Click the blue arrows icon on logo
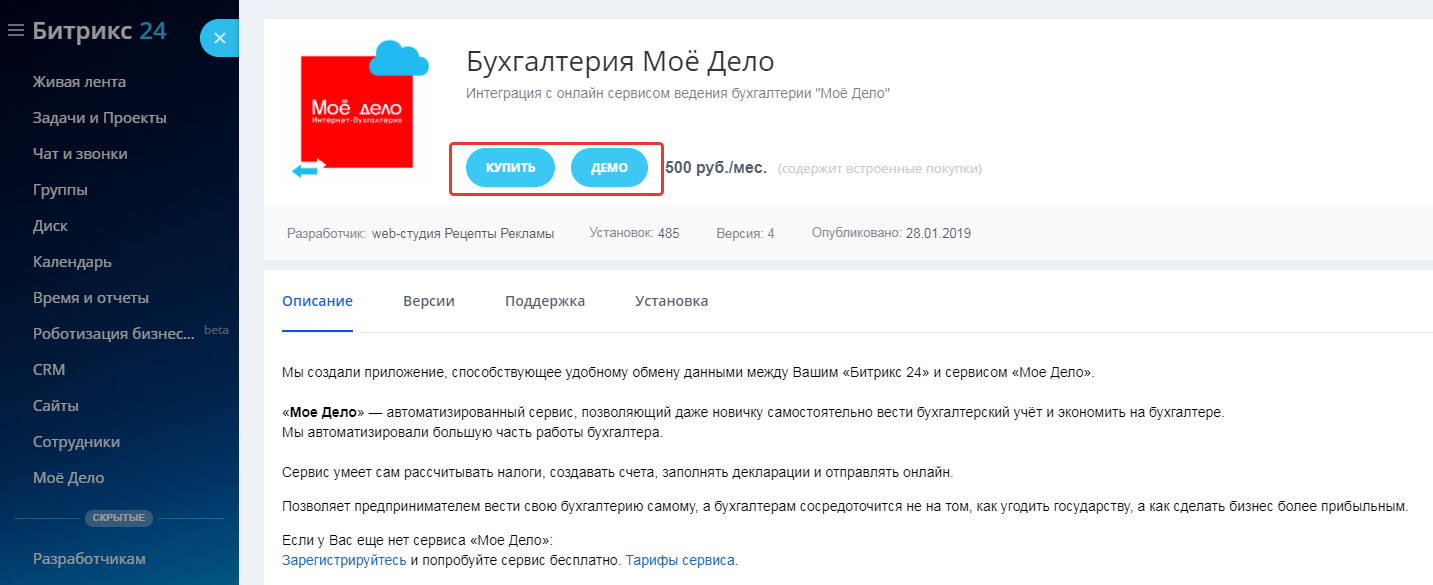 pyautogui.click(x=309, y=169)
